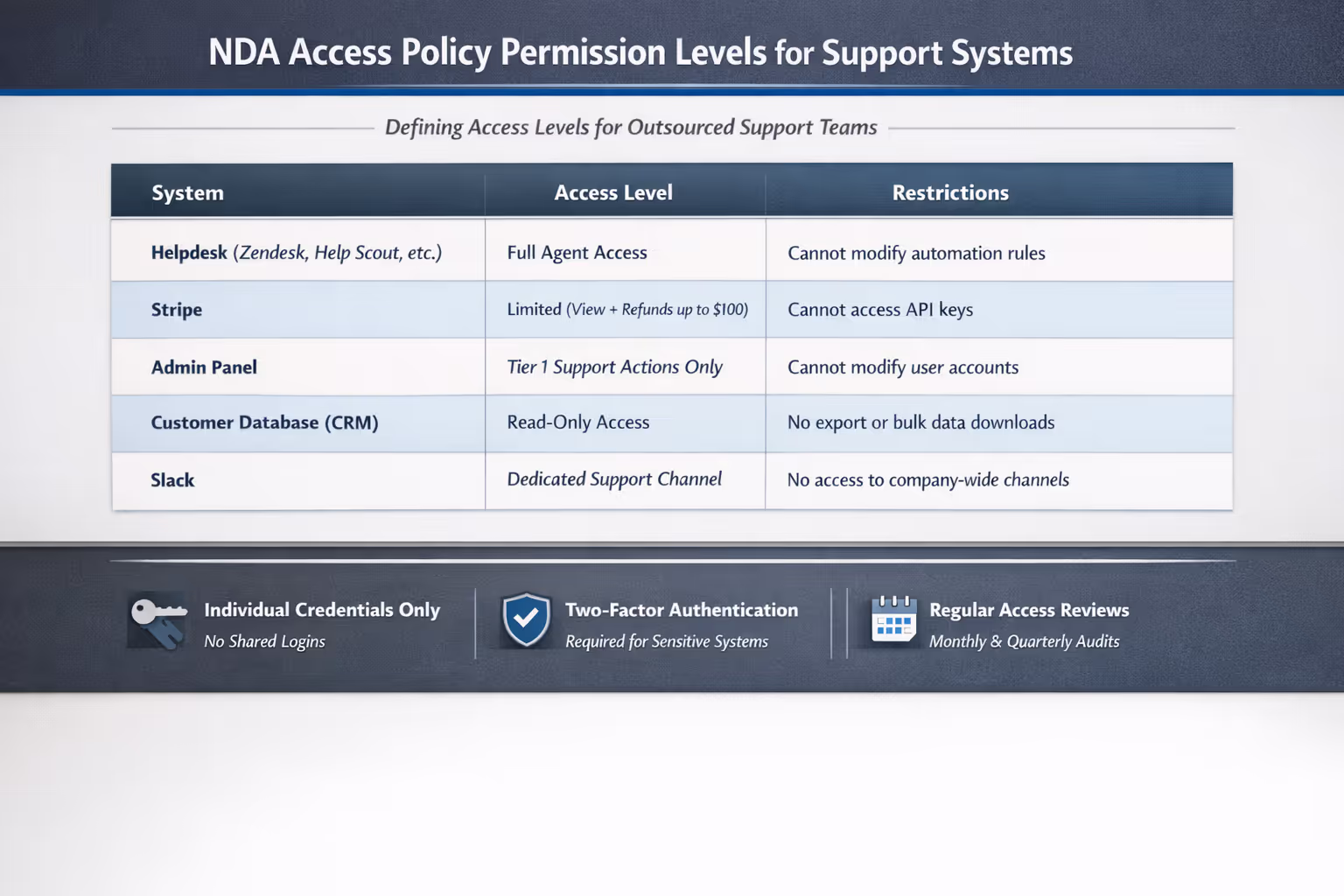Viewport: 1344px width, 896px height.
Task: Click 'Required for Sensitive Systems' caption
Action: 667,641
